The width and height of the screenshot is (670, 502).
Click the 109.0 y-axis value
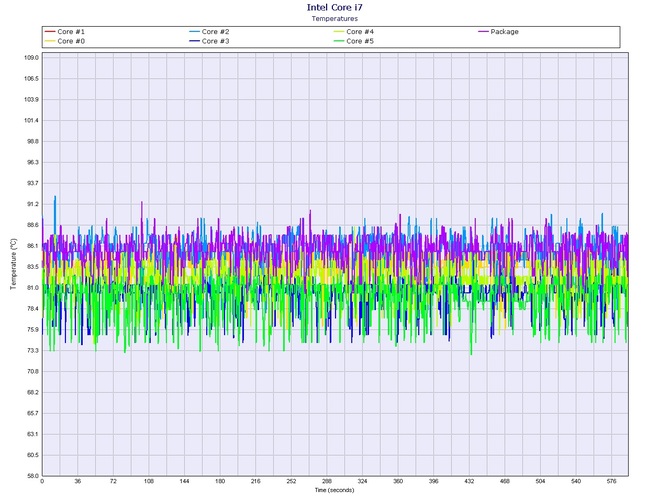[x=31, y=58]
